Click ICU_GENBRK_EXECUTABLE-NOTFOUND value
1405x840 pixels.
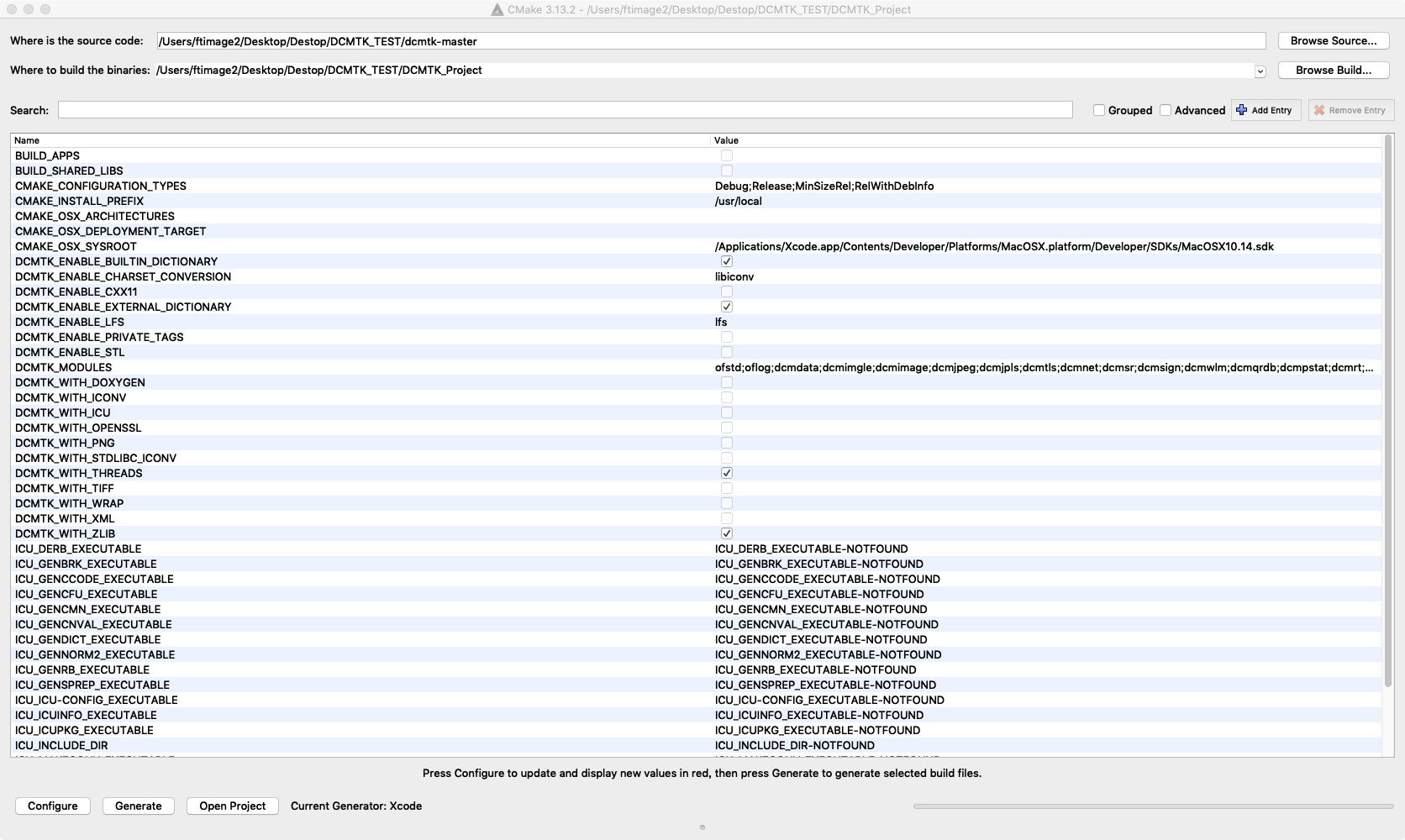click(x=819, y=564)
